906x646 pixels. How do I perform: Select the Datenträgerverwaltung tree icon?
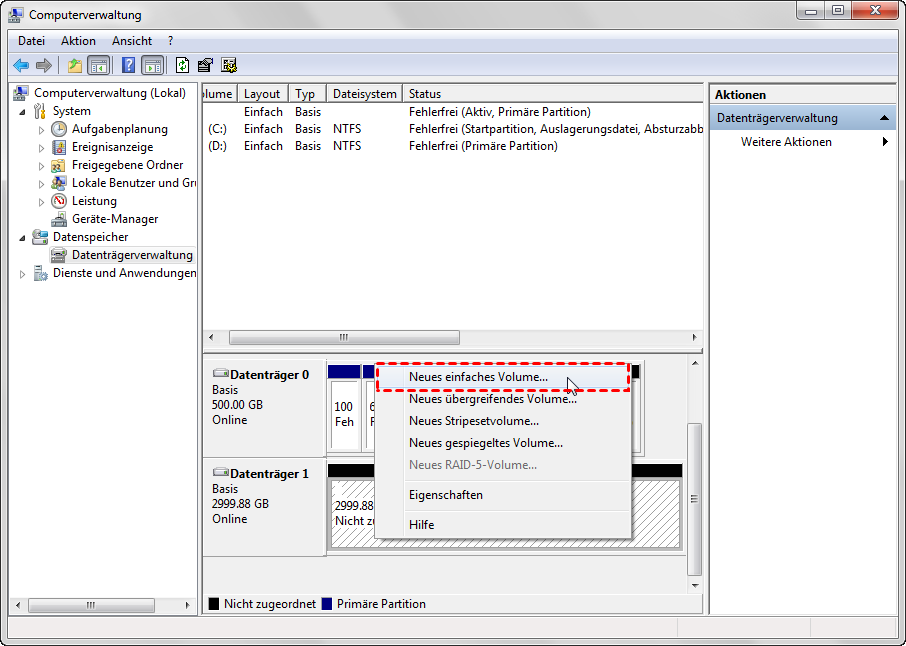click(58, 255)
